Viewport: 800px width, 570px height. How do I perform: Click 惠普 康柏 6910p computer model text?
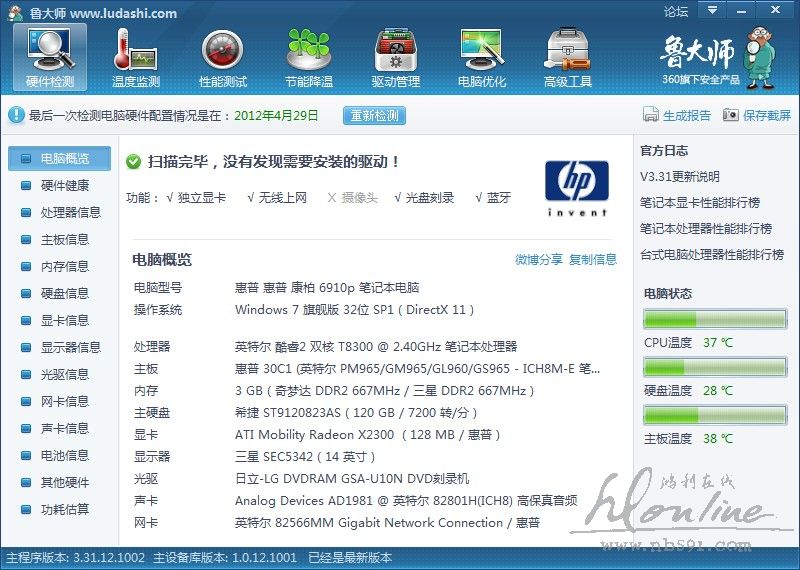point(327,288)
